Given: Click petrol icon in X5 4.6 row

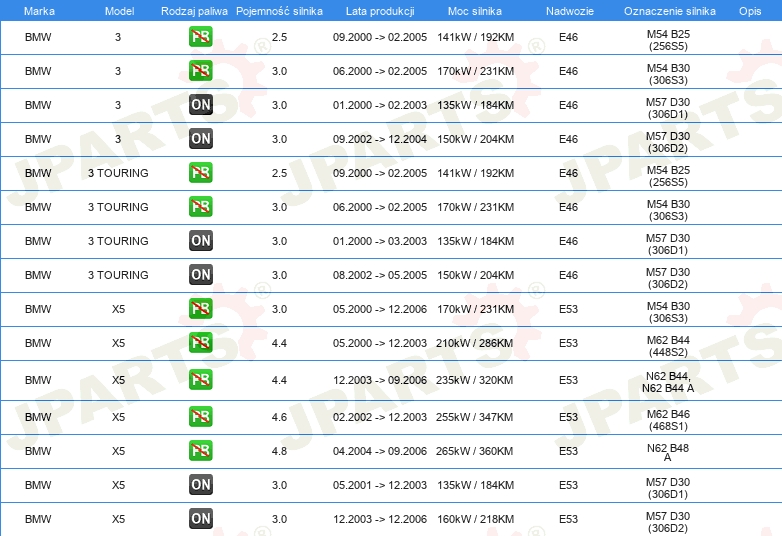Looking at the screenshot, I should click(x=200, y=416).
